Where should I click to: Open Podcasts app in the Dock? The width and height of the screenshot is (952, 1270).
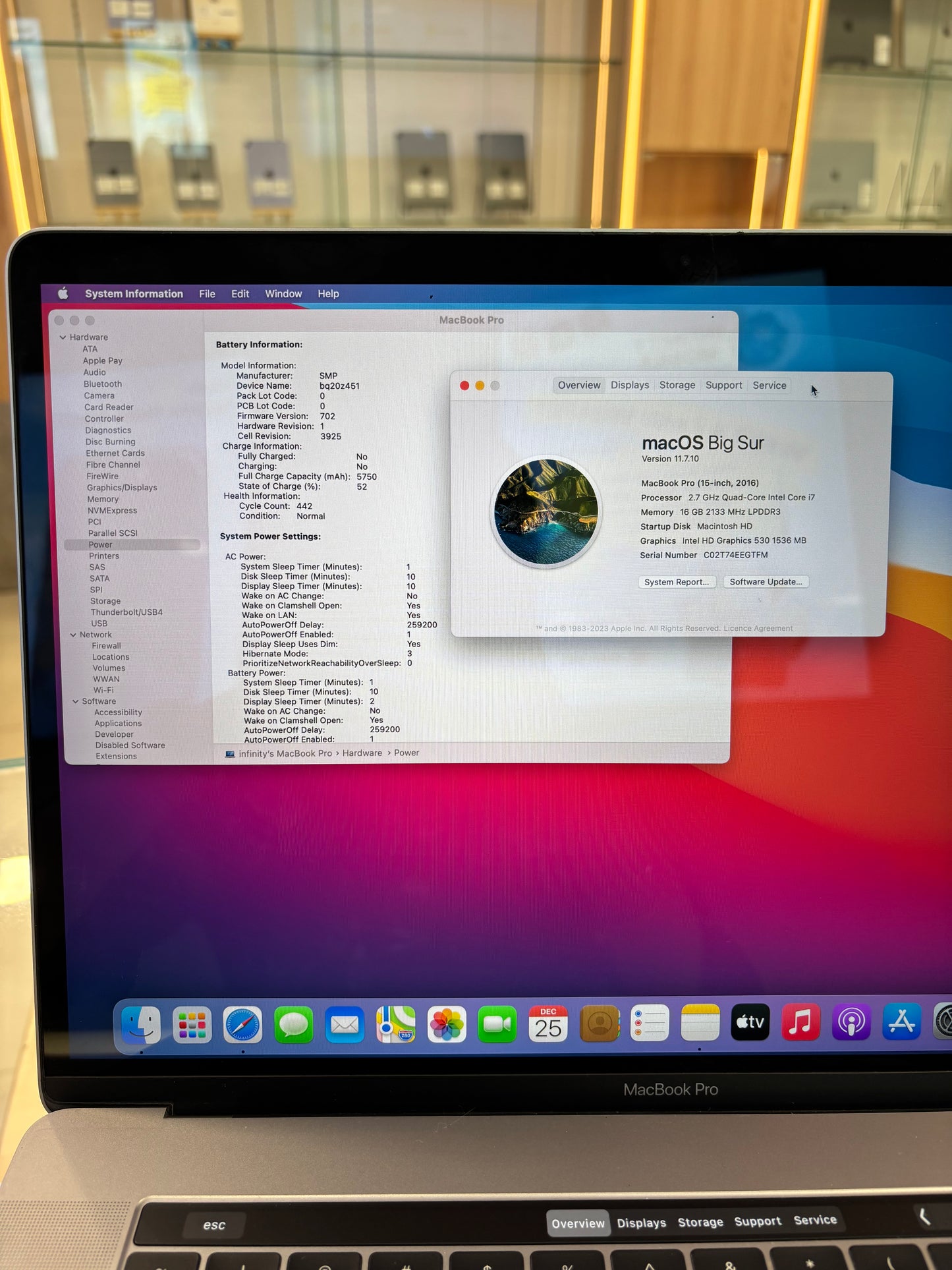click(851, 1022)
